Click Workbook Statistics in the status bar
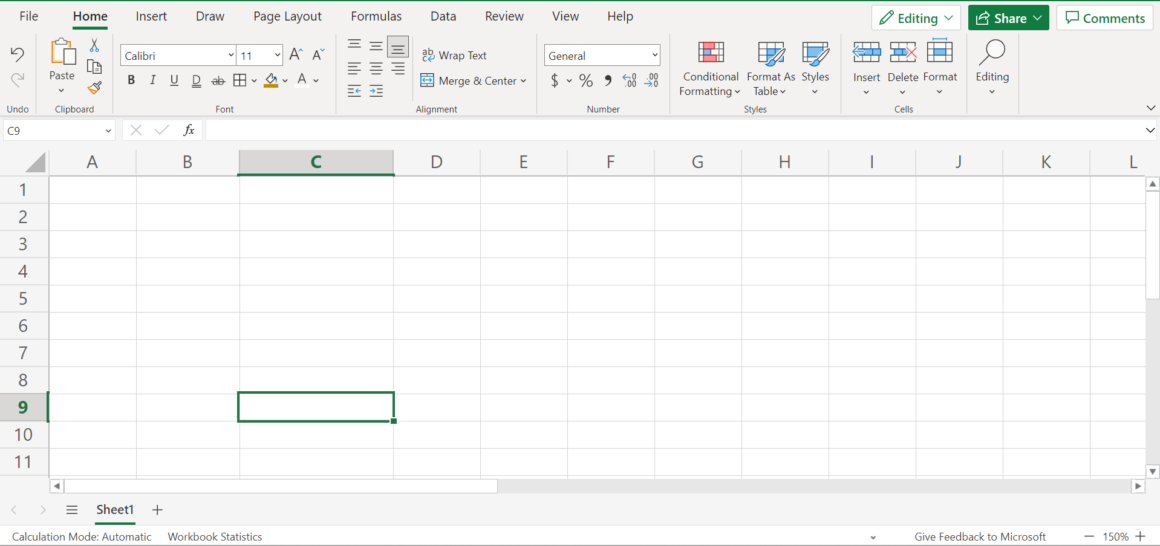The width and height of the screenshot is (1160, 546). tap(215, 537)
